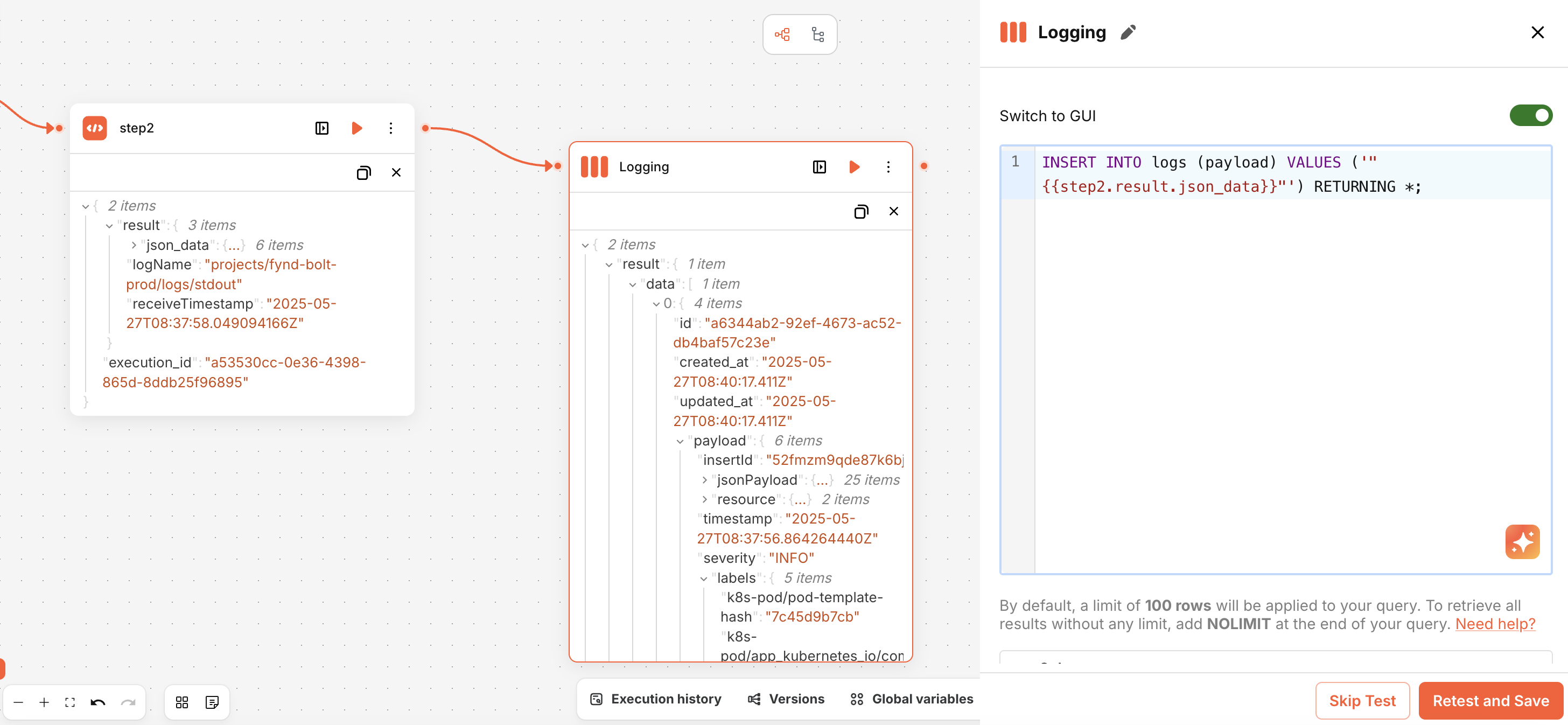Screen dimensions: 1568x725
Task: Click the Logging node database icon
Action: pyautogui.click(x=594, y=167)
